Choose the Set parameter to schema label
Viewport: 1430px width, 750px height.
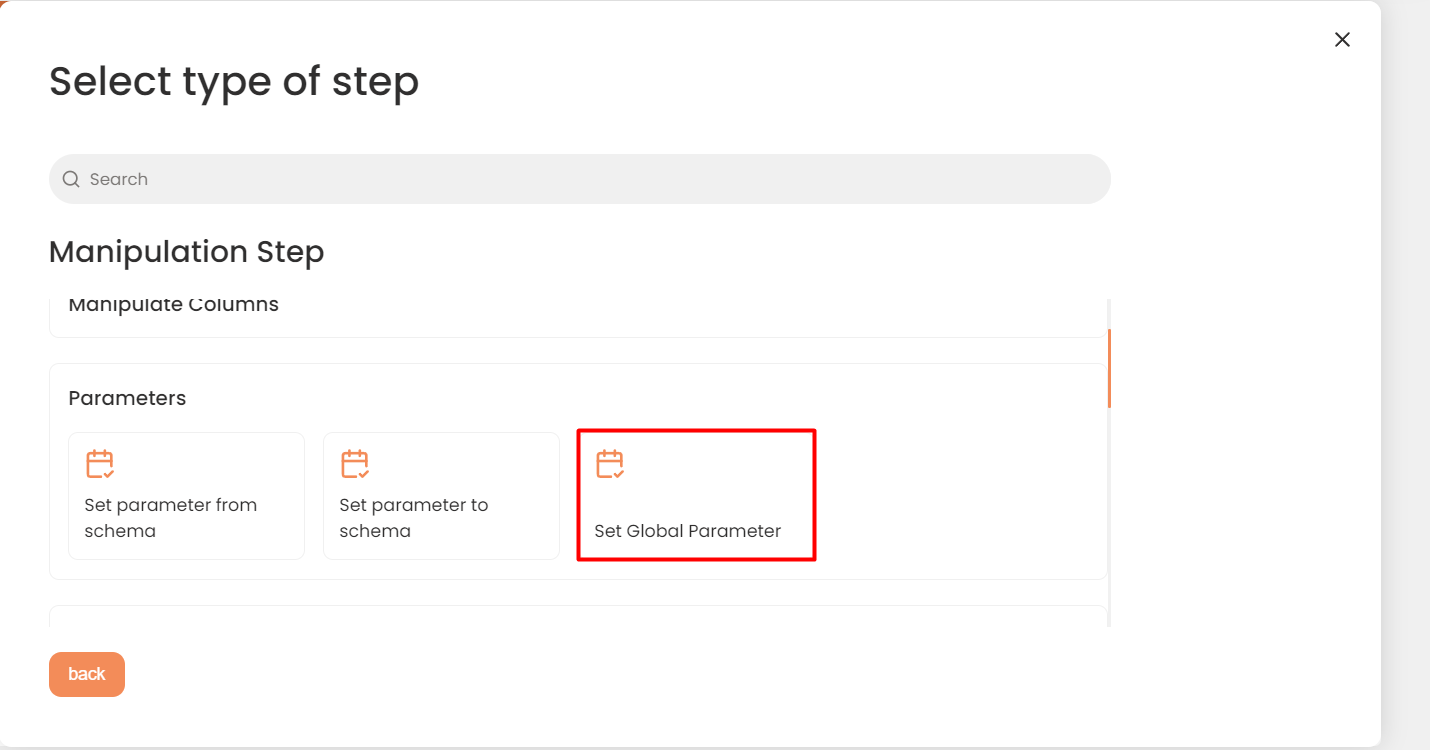coord(414,518)
